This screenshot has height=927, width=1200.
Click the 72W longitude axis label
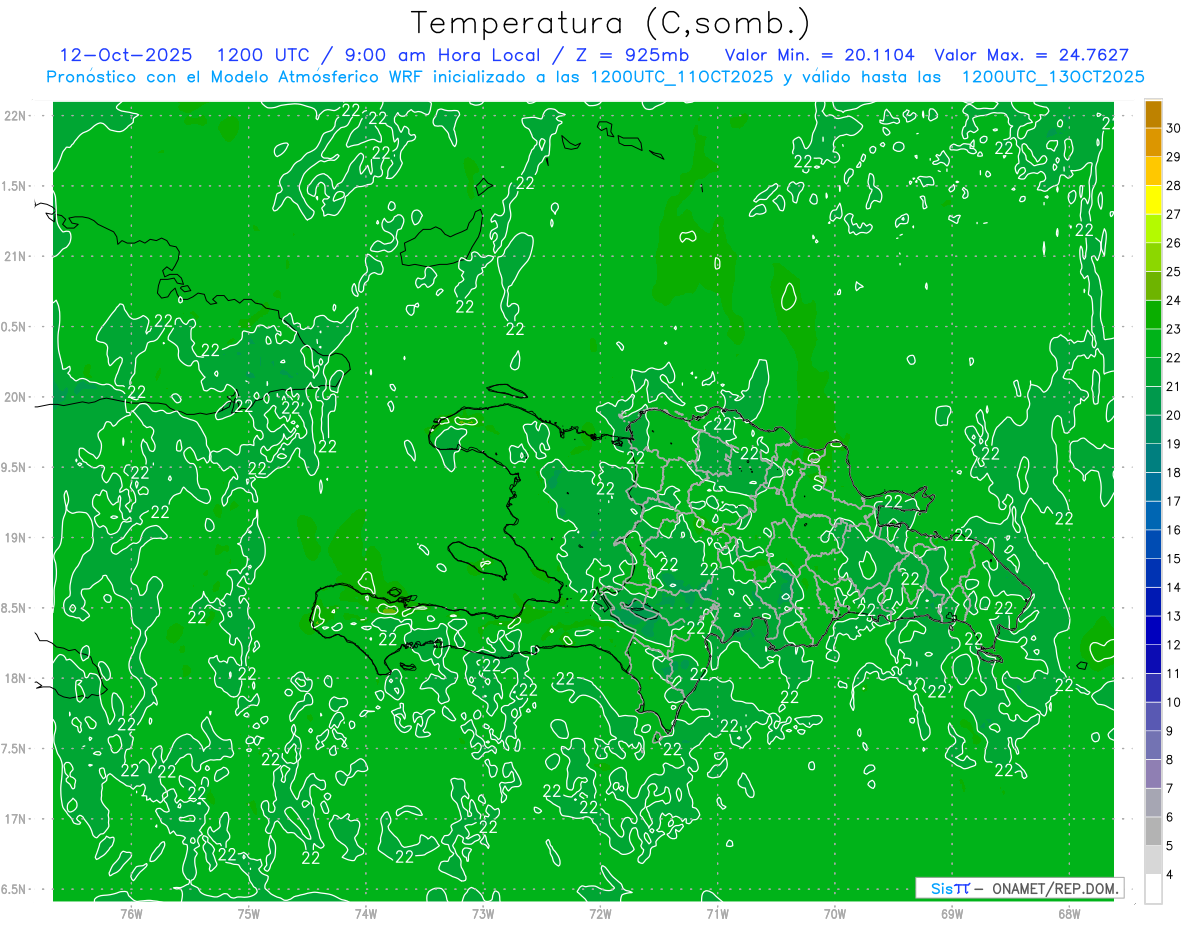[x=600, y=913]
